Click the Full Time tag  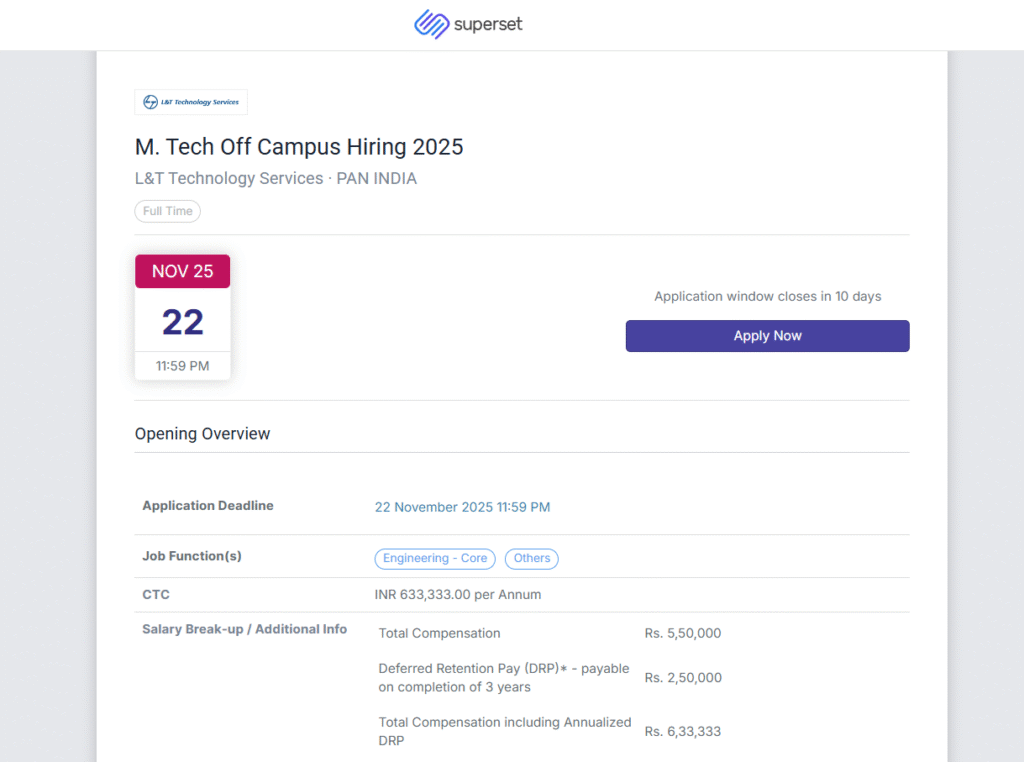tap(167, 211)
